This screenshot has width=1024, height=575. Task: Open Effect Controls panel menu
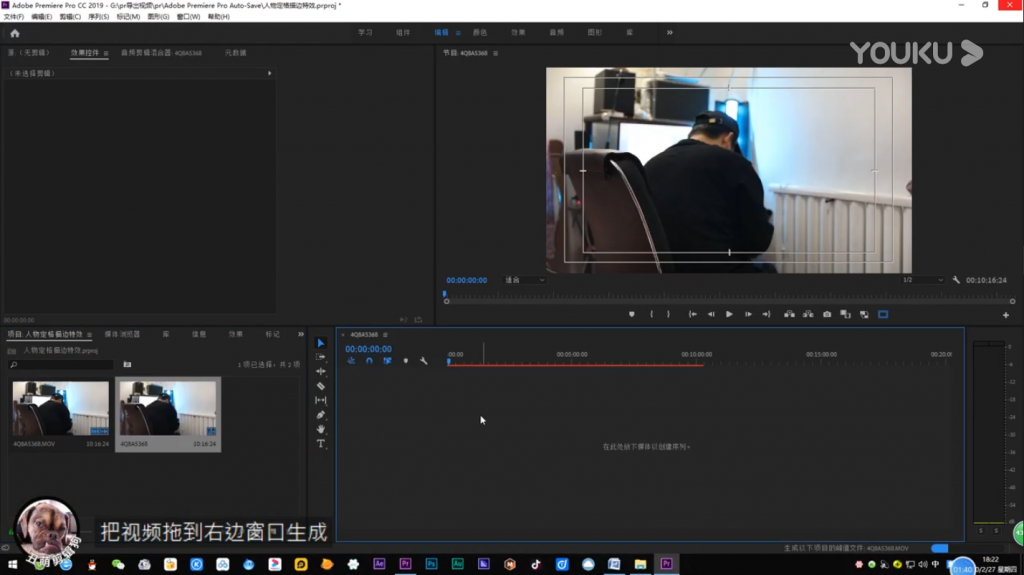(106, 53)
